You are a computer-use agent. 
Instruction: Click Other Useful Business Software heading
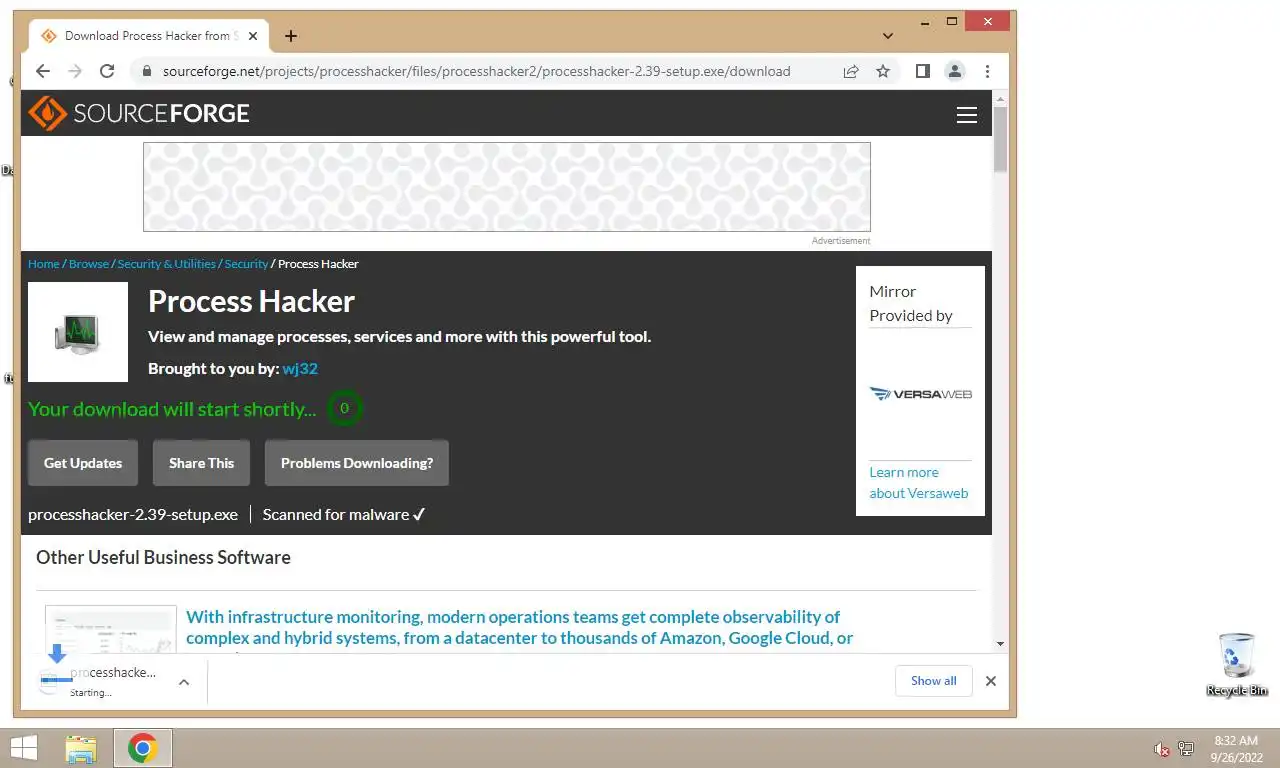click(x=163, y=557)
